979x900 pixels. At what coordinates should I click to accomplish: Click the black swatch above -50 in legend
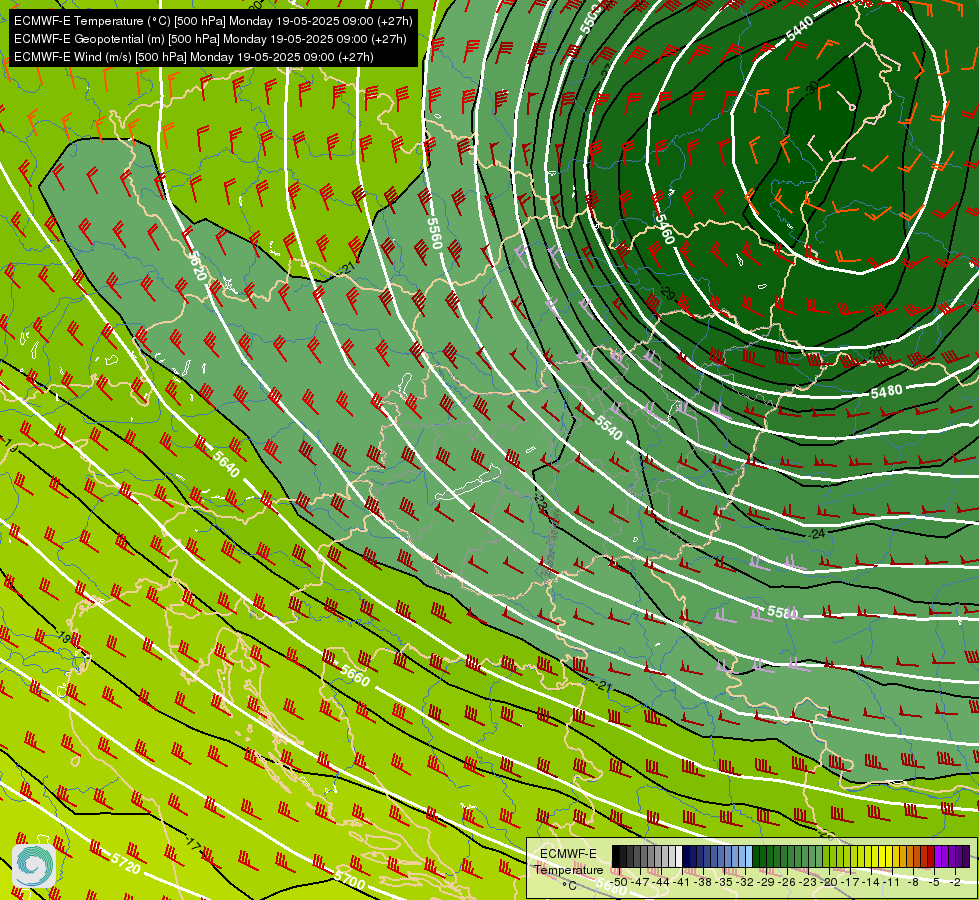pos(616,856)
